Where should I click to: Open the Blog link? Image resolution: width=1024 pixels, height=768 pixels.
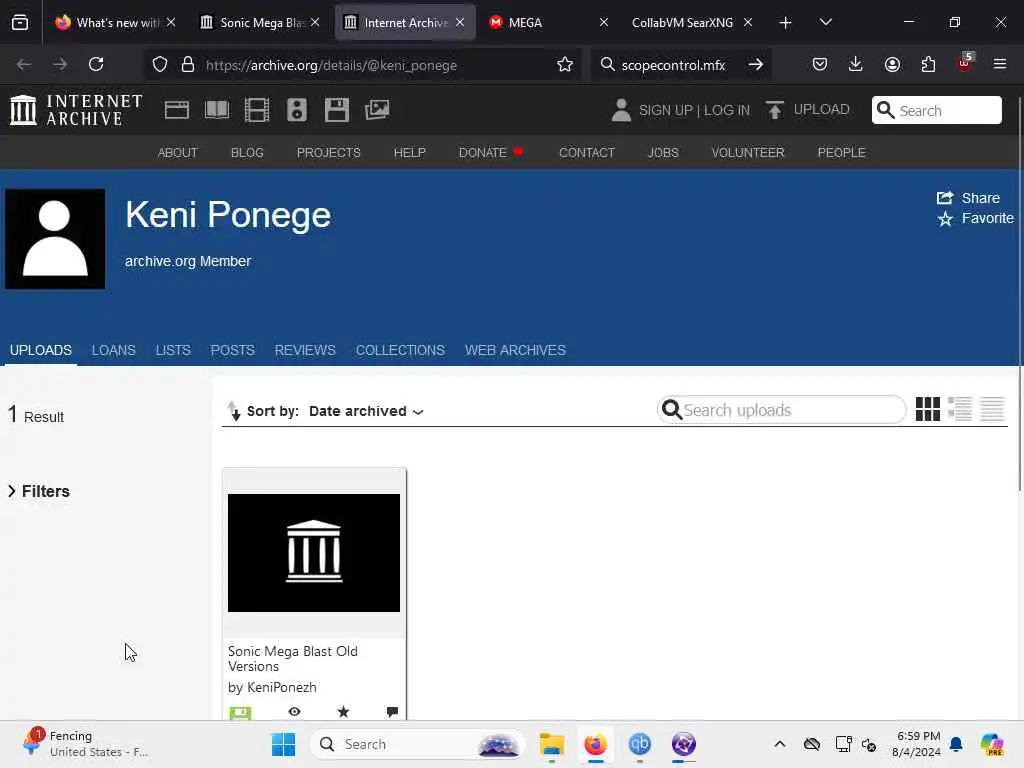click(x=247, y=152)
